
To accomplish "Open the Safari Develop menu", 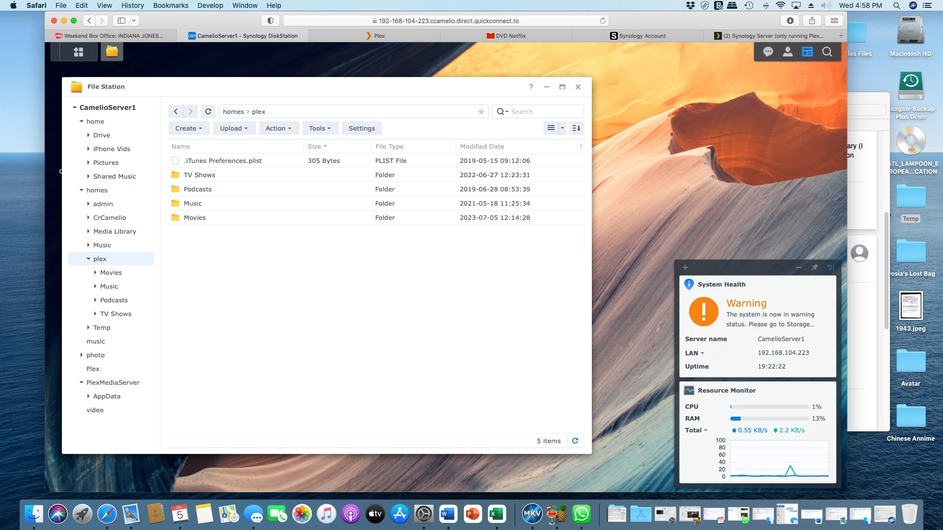I will click(210, 5).
